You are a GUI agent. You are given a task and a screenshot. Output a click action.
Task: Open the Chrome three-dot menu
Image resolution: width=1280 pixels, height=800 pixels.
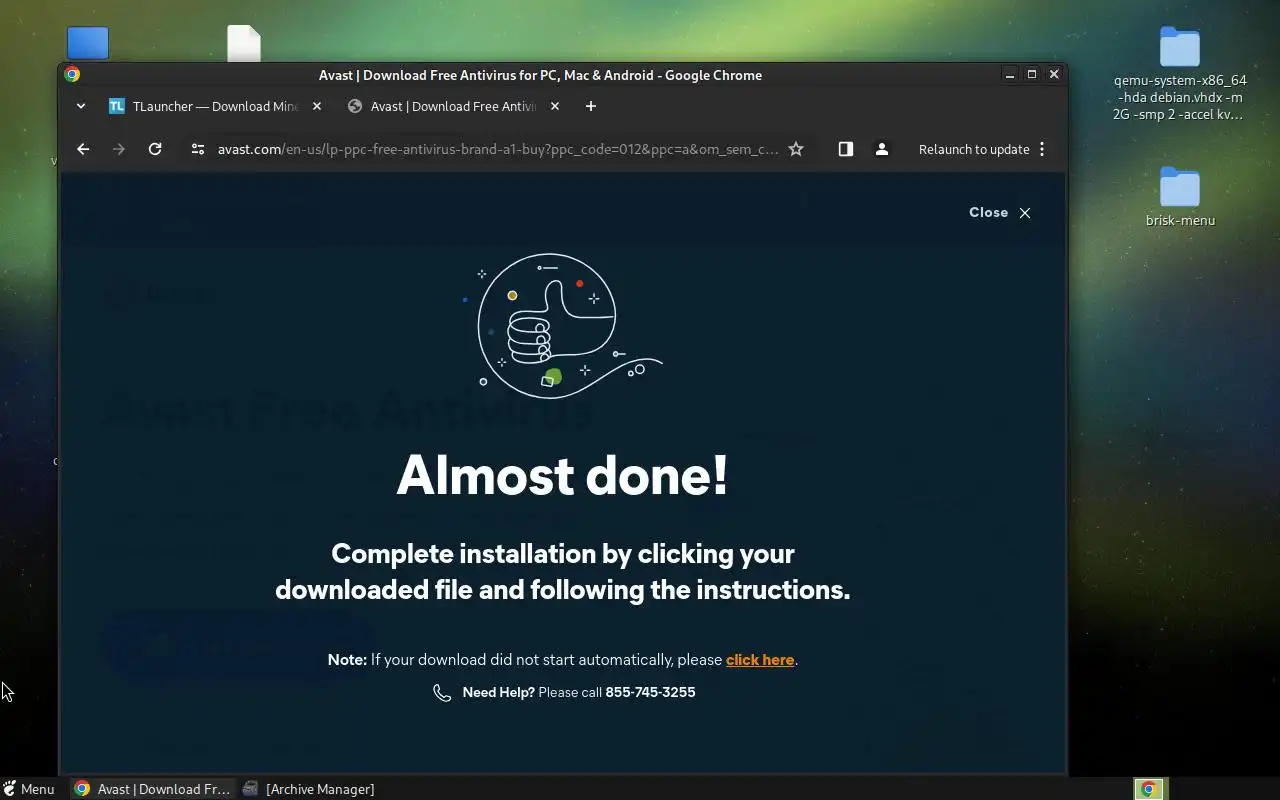pyautogui.click(x=1042, y=149)
